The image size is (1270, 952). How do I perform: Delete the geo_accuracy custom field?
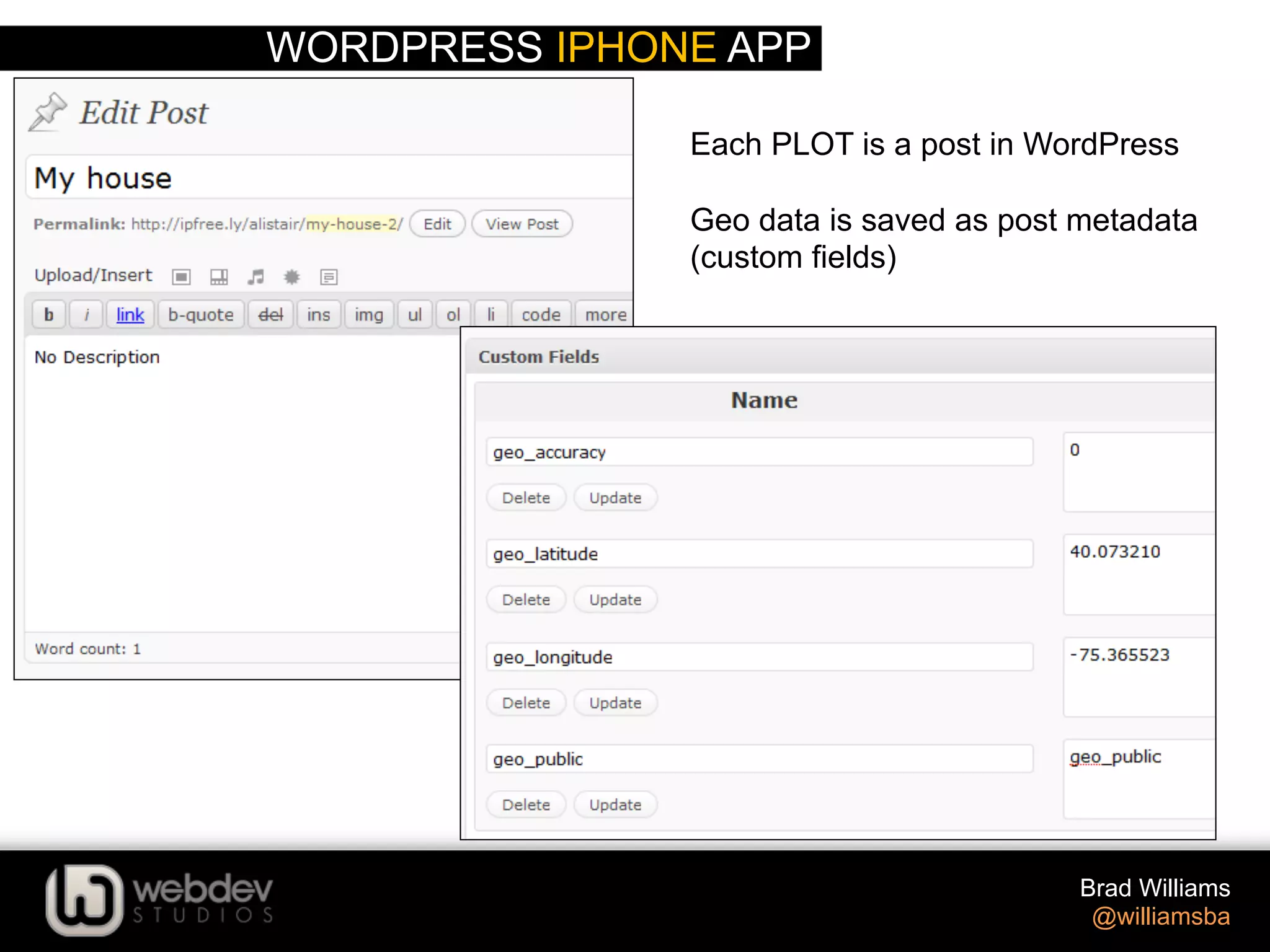(526, 498)
